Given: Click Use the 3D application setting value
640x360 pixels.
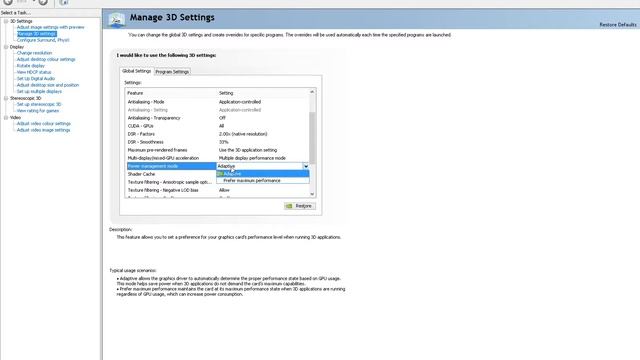Looking at the screenshot, I should coord(248,150).
